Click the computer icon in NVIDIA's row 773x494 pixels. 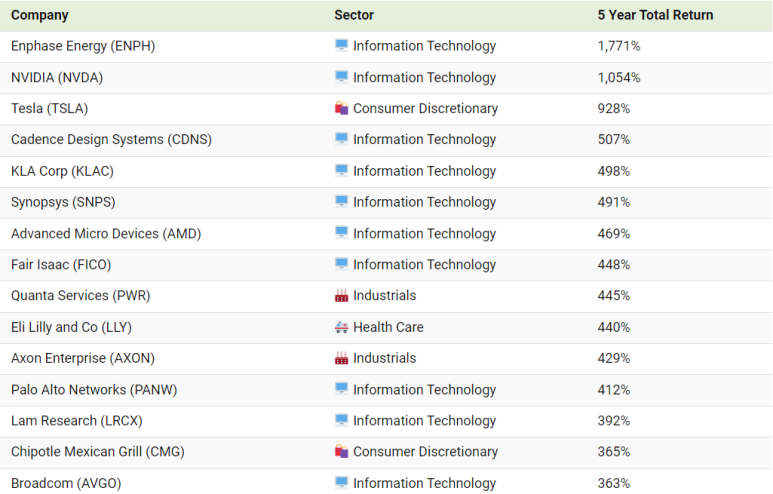click(x=341, y=77)
